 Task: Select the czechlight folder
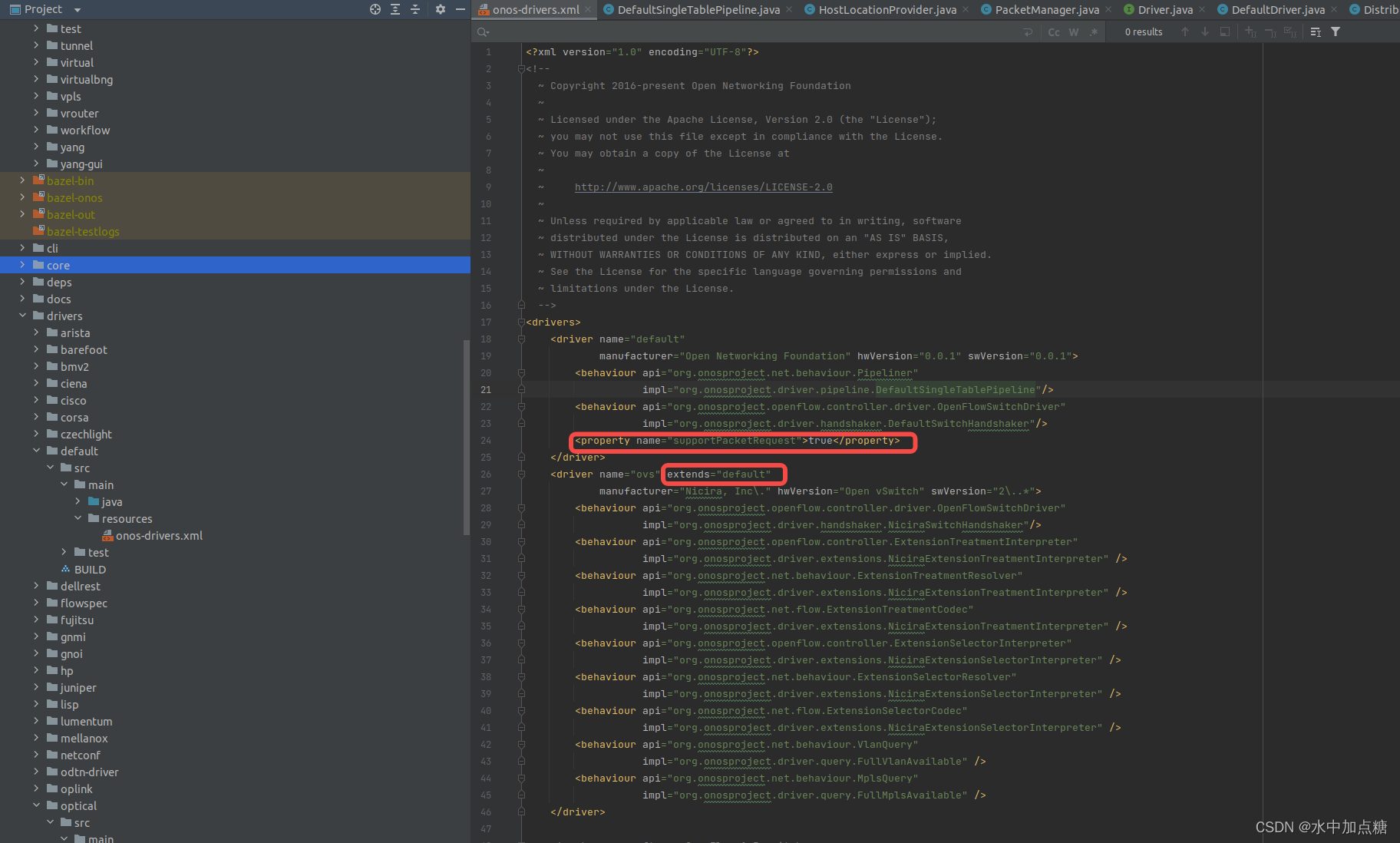pos(86,435)
